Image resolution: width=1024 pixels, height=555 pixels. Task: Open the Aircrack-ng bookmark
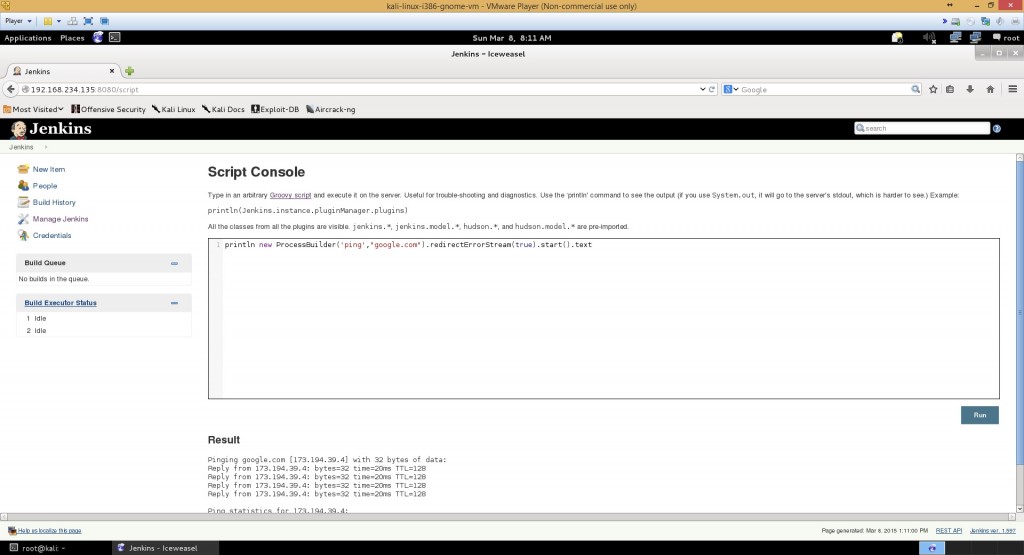330,109
